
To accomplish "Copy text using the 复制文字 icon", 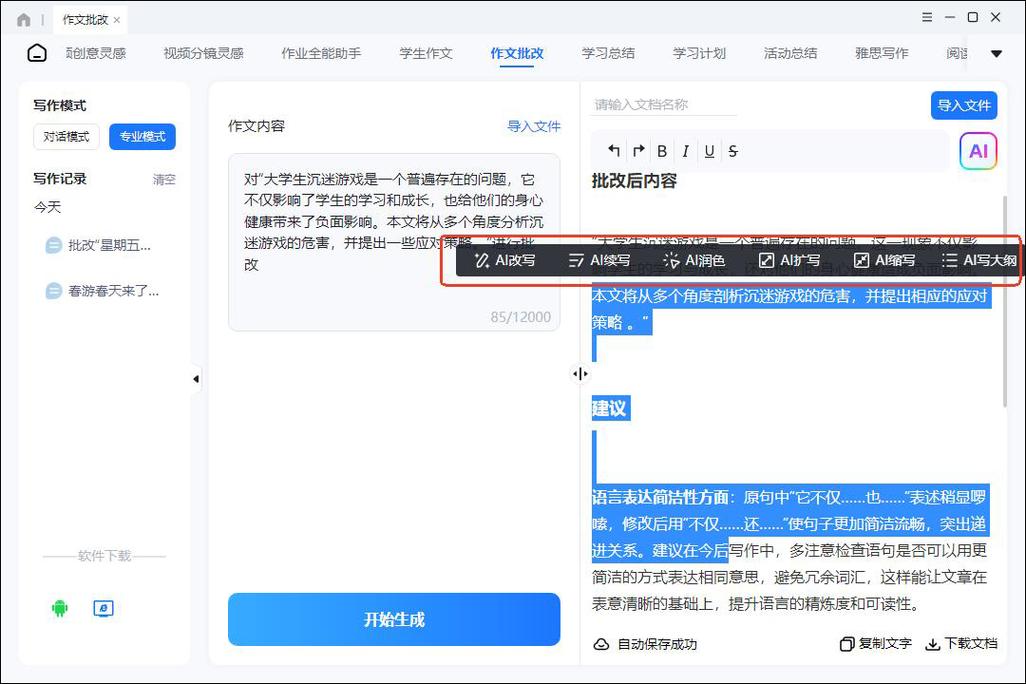I will [x=847, y=644].
